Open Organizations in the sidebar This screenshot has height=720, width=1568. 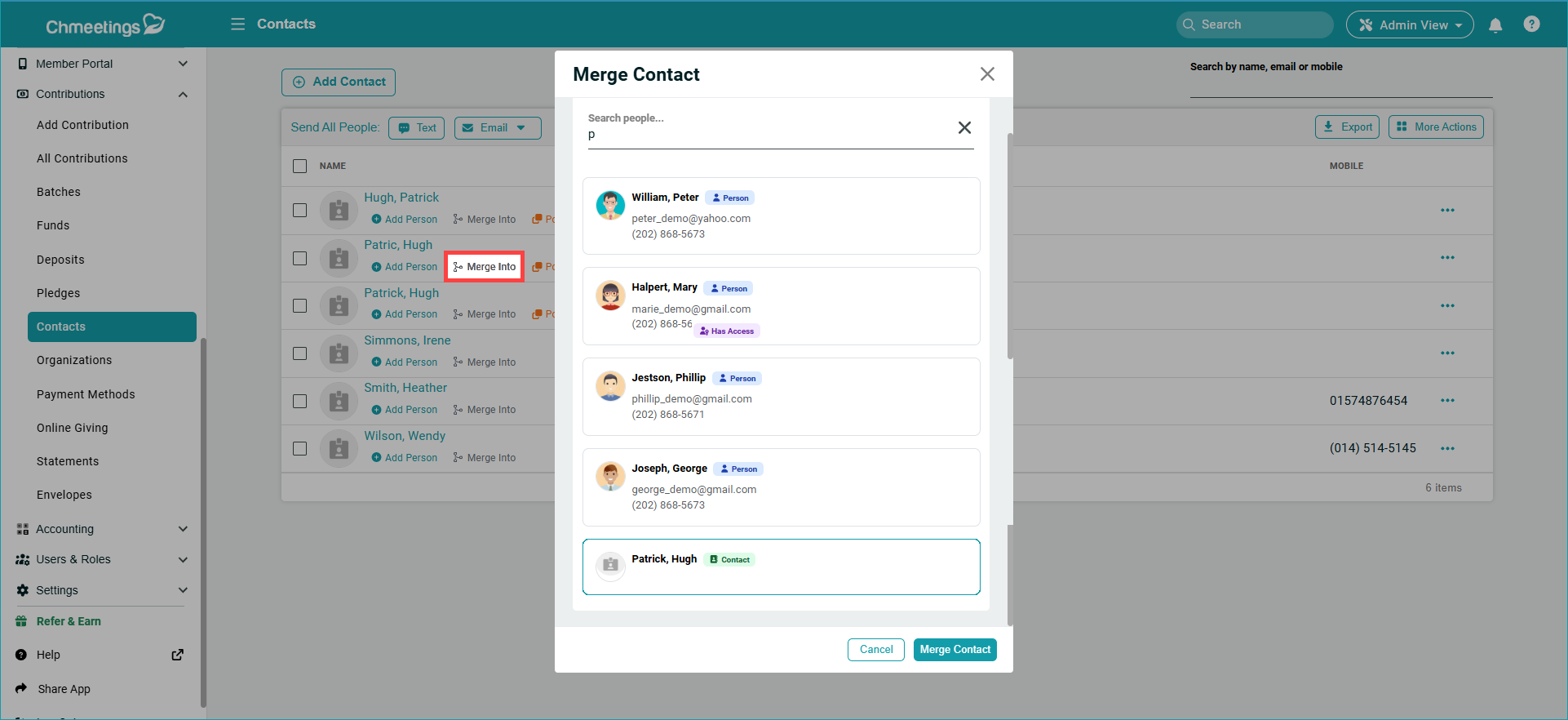(x=74, y=360)
